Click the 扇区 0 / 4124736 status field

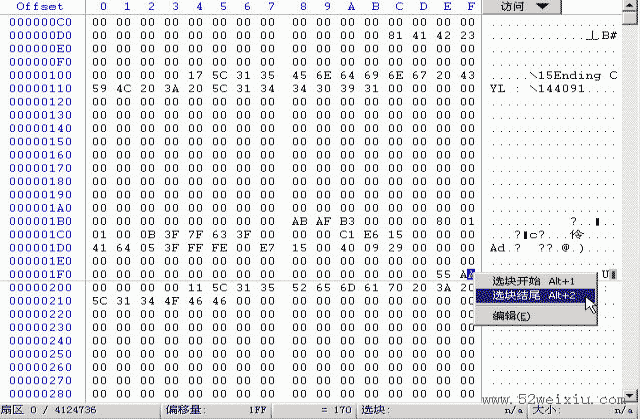click(80, 410)
